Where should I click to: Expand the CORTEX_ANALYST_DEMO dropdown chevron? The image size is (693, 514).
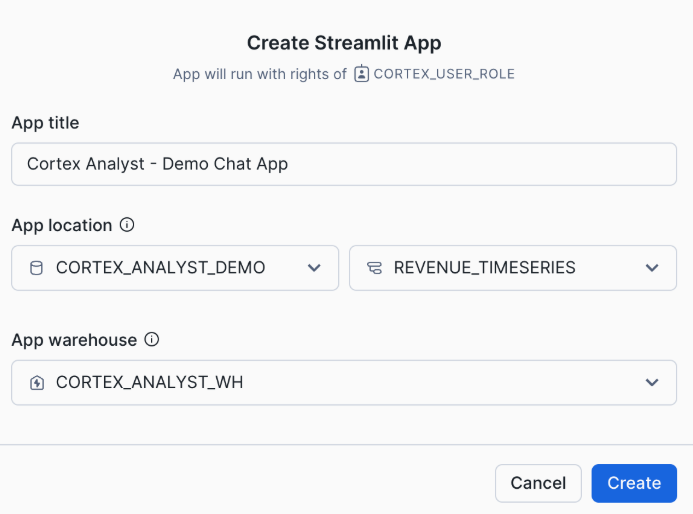tap(314, 268)
